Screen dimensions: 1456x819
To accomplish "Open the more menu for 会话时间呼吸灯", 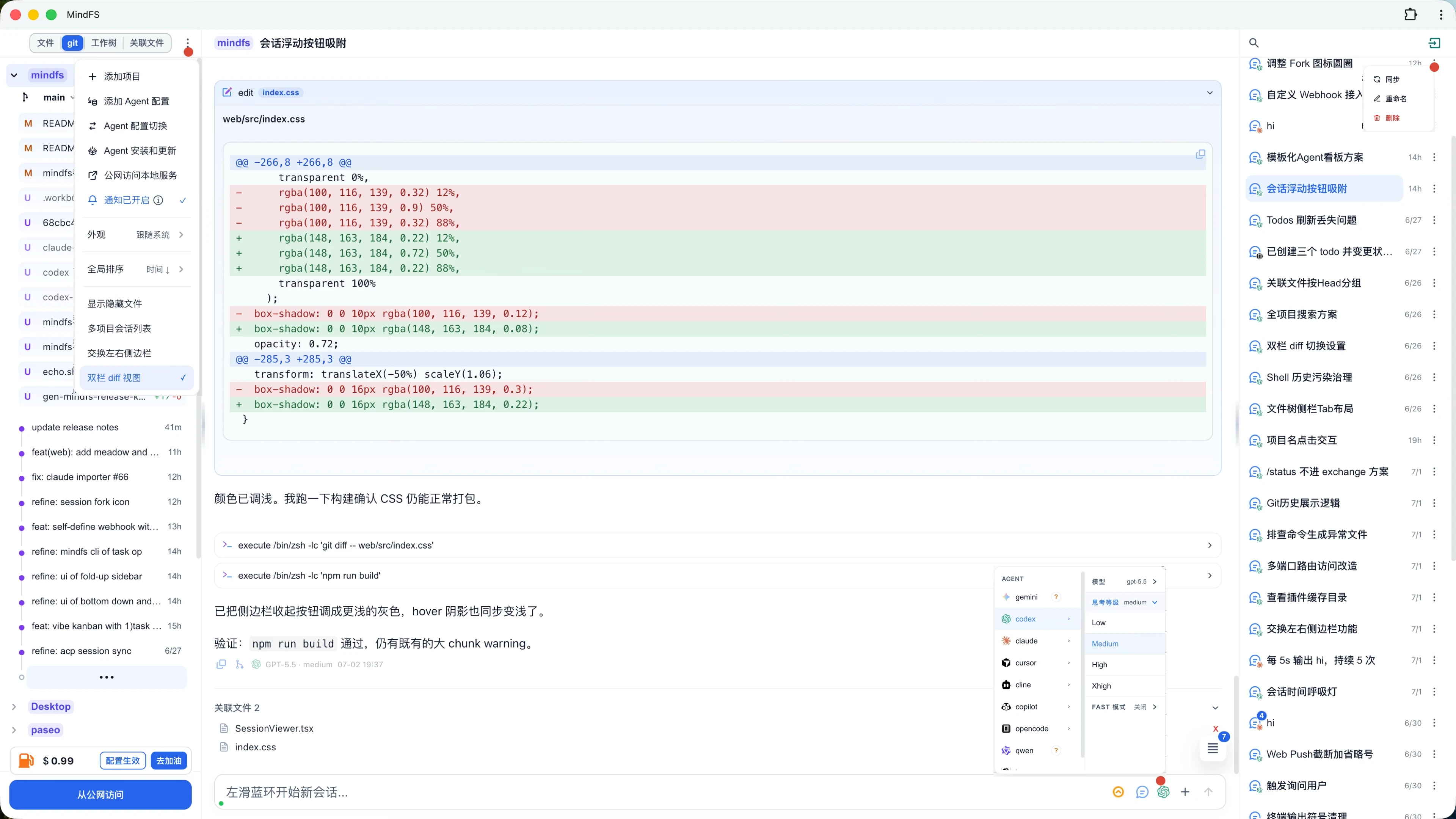I will click(x=1434, y=691).
